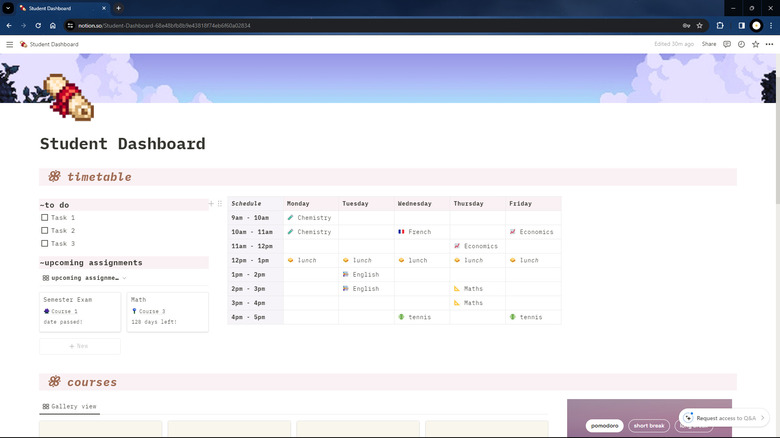The width and height of the screenshot is (780, 438).
Task: Click the timetable heading flower icon
Action: pyautogui.click(x=55, y=176)
